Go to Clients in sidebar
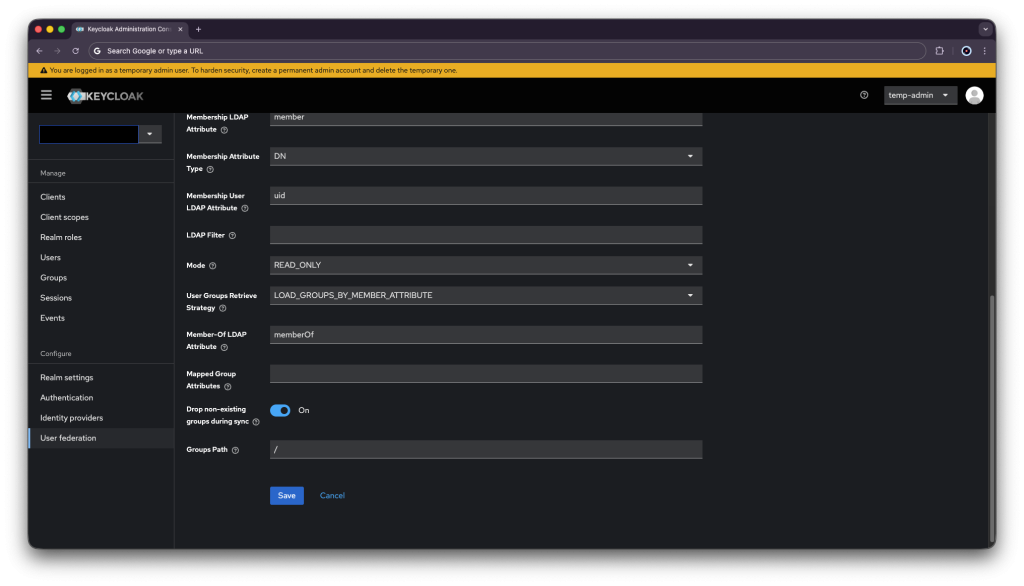The height and width of the screenshot is (586, 1024). tap(53, 197)
